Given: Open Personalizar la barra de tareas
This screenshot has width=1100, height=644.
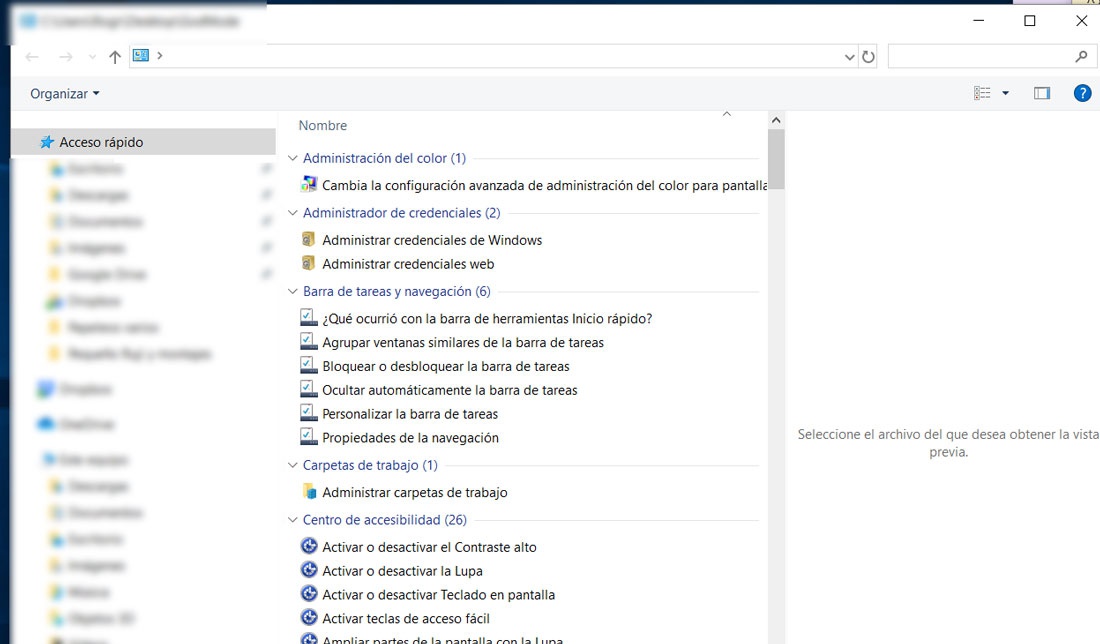Looking at the screenshot, I should point(407,413).
